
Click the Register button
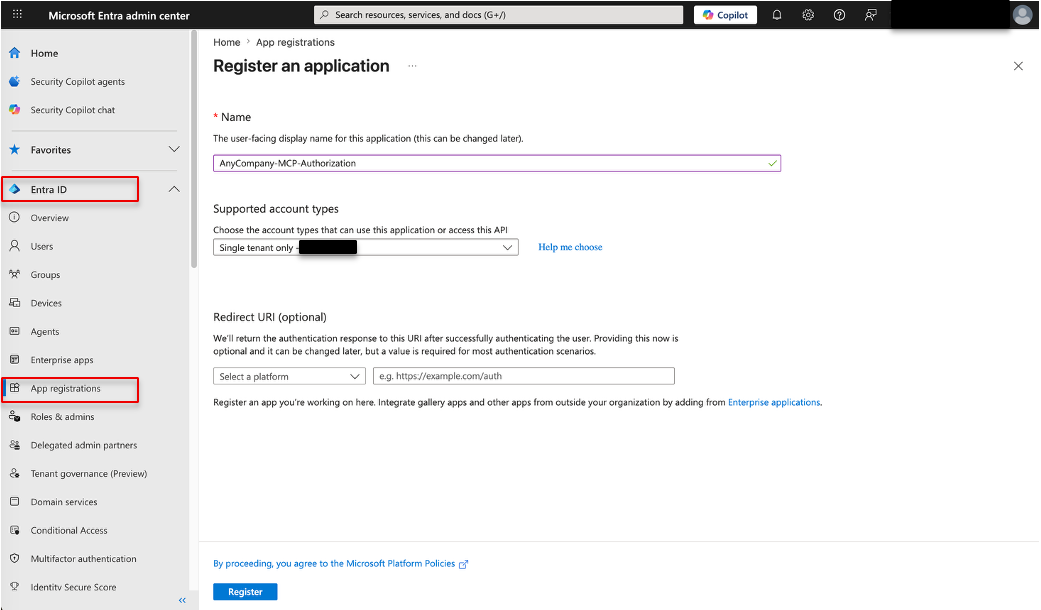(245, 591)
